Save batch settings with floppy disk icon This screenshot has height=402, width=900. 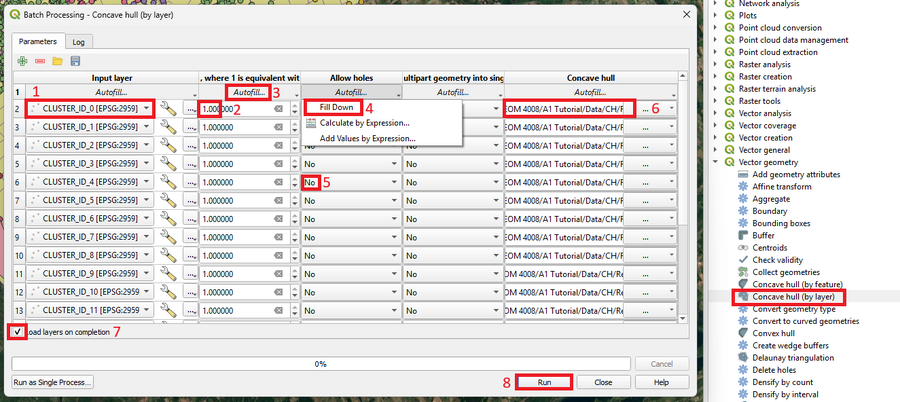coord(75,61)
